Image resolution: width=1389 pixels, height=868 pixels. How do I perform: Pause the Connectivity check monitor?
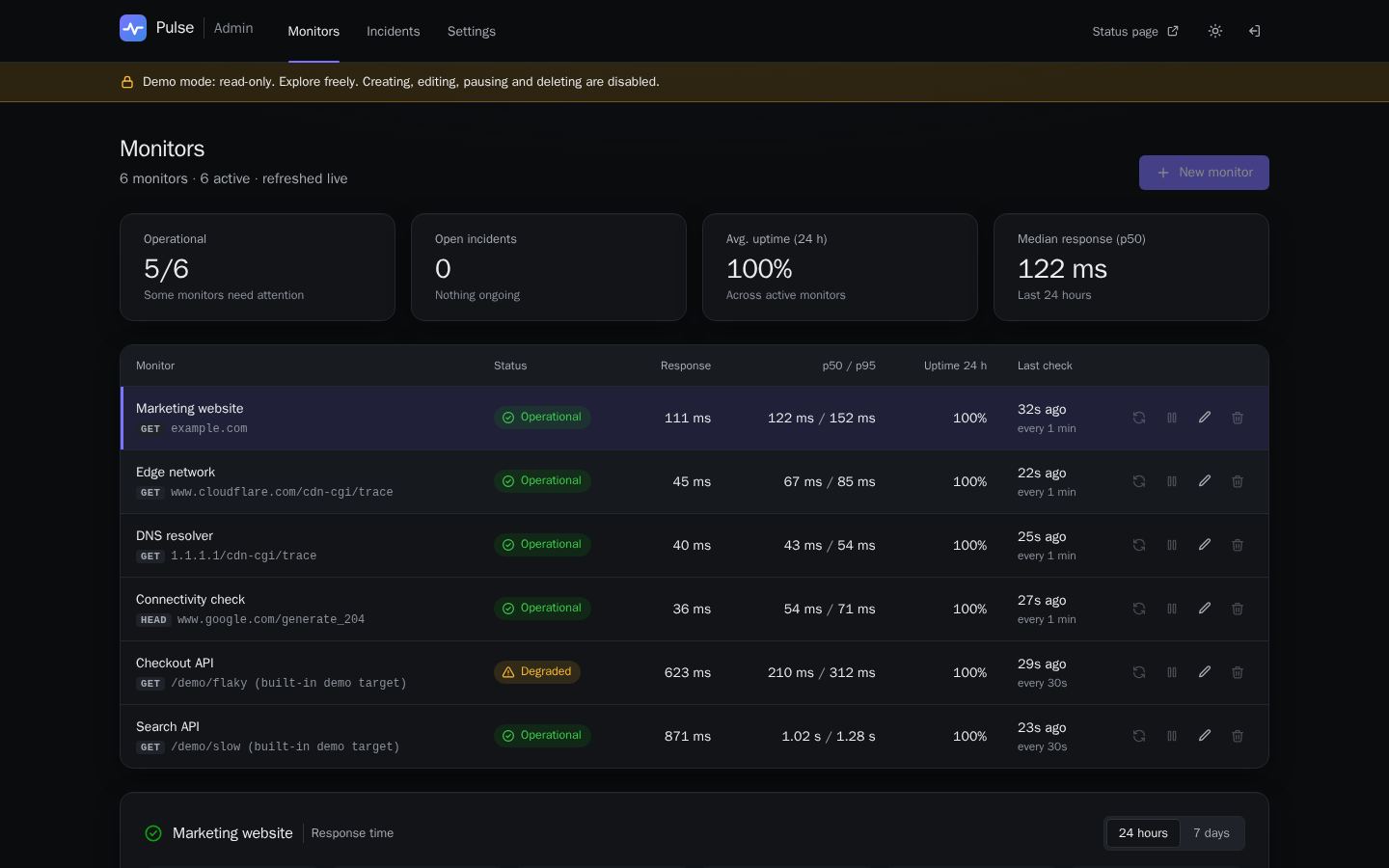tap(1172, 609)
